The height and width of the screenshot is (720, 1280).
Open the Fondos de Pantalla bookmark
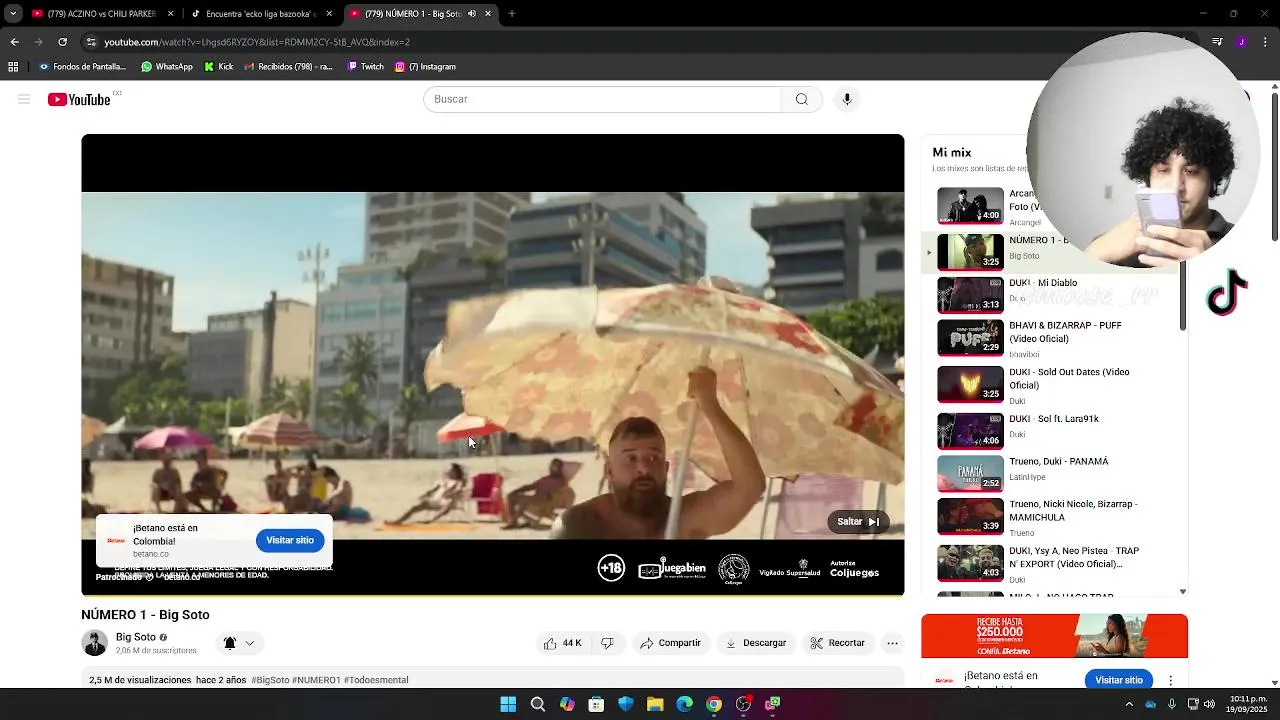(x=83, y=67)
